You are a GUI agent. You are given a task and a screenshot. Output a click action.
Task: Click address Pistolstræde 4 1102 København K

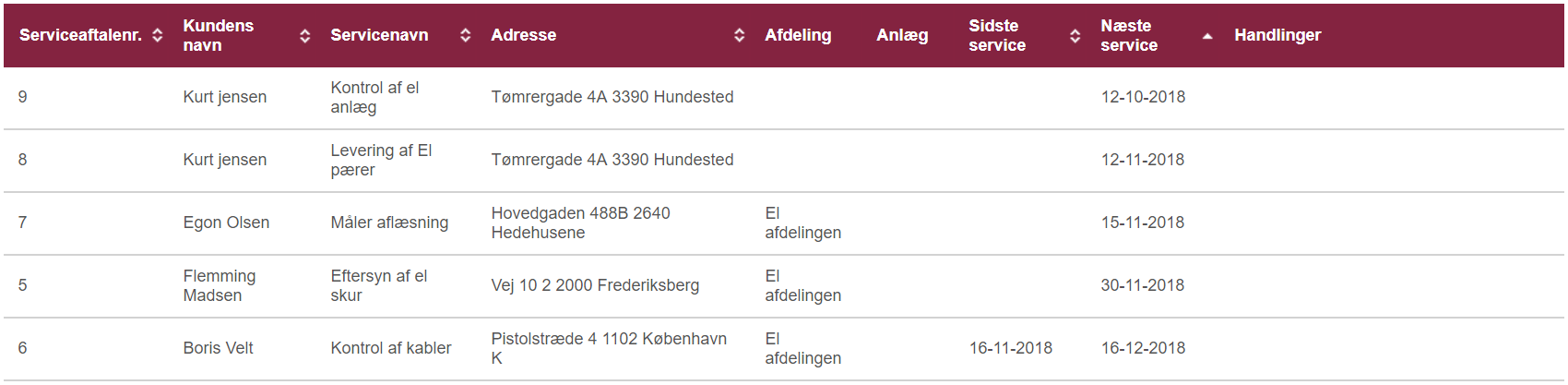pos(608,348)
